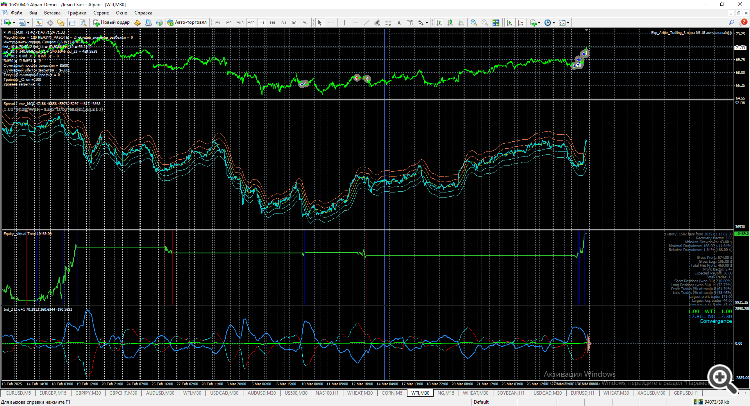Toggle the Auto-trading button
The width and height of the screenshot is (750, 406).
tap(187, 22)
